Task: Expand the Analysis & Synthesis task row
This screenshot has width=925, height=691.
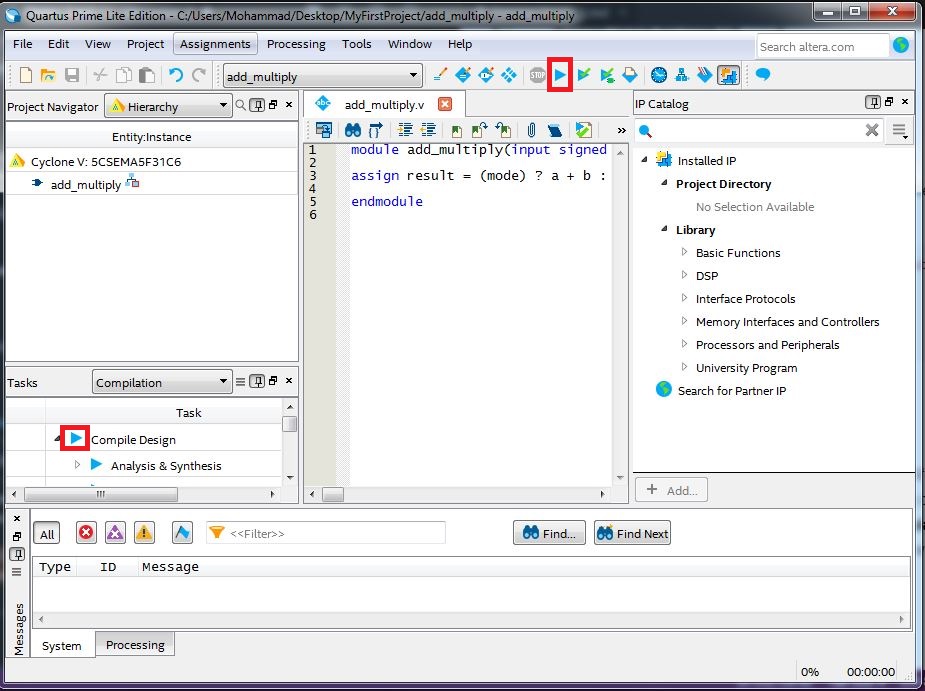Action: 77,465
